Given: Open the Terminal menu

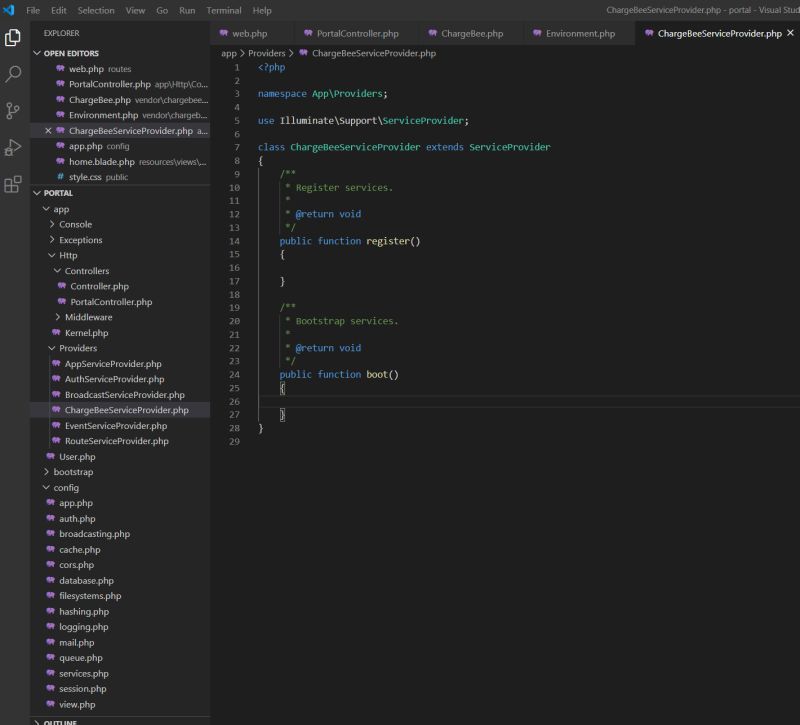Looking at the screenshot, I should point(224,10).
